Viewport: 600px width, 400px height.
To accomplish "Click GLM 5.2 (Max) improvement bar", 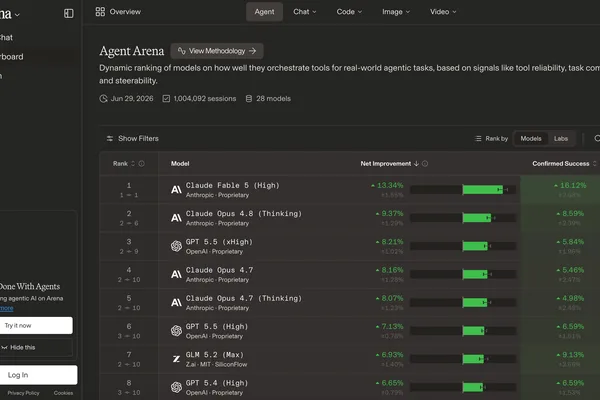I will (463, 359).
